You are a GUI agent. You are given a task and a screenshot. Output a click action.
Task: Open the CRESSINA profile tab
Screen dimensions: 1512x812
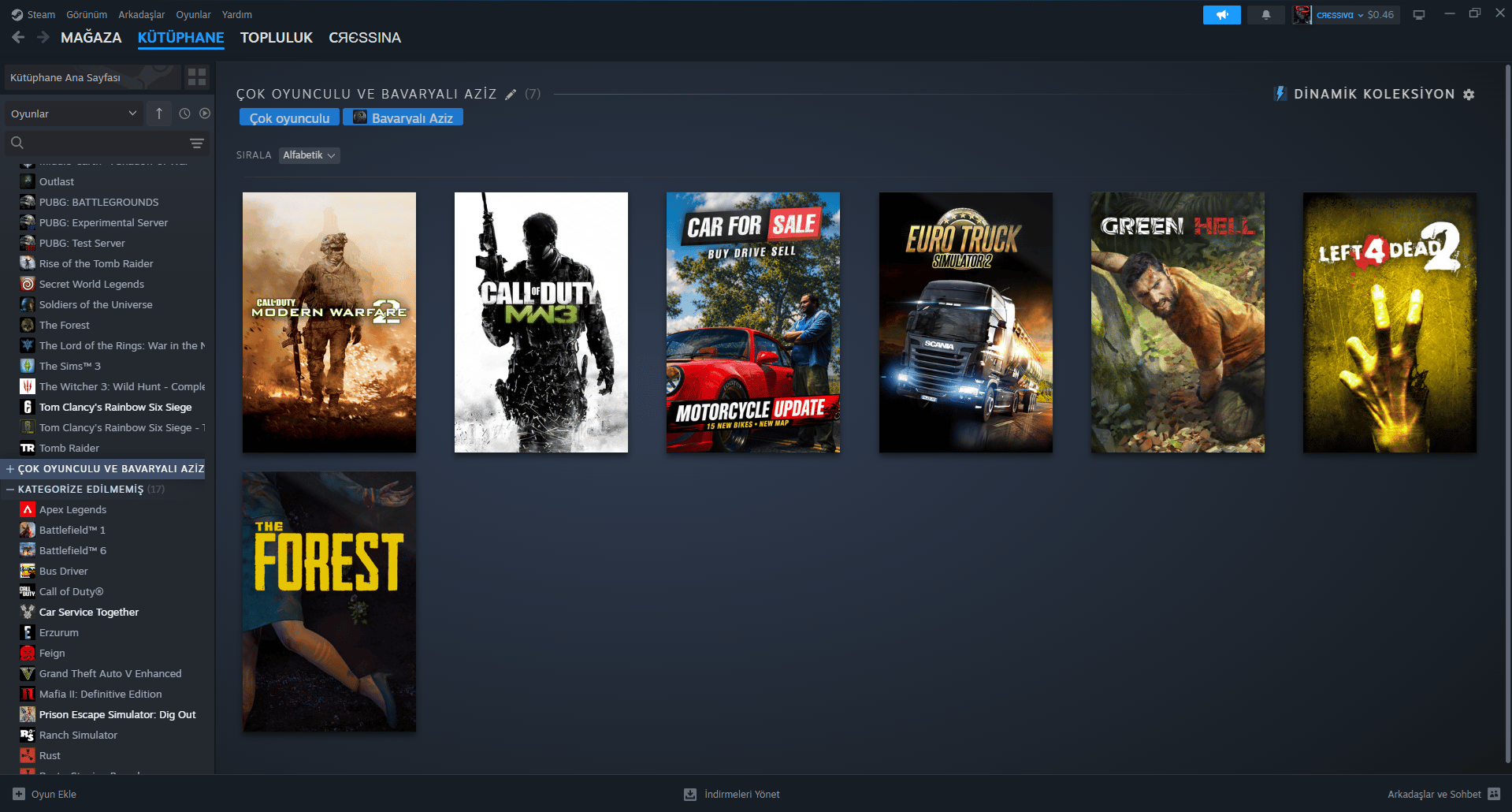click(365, 37)
